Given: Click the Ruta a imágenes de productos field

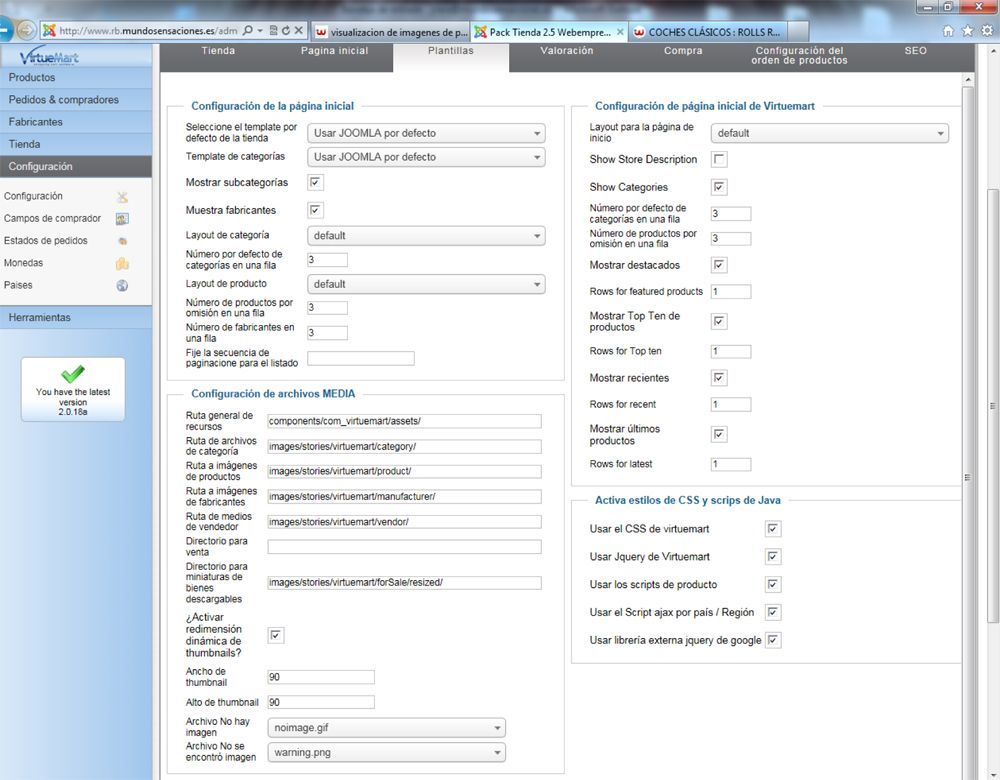Looking at the screenshot, I should pyautogui.click(x=404, y=472).
